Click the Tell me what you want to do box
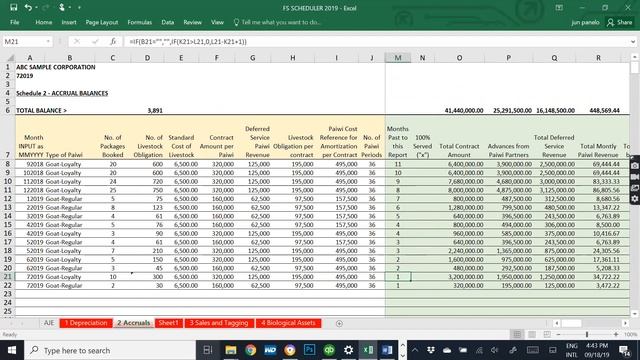Image resolution: width=640 pixels, height=360 pixels. [278, 22]
